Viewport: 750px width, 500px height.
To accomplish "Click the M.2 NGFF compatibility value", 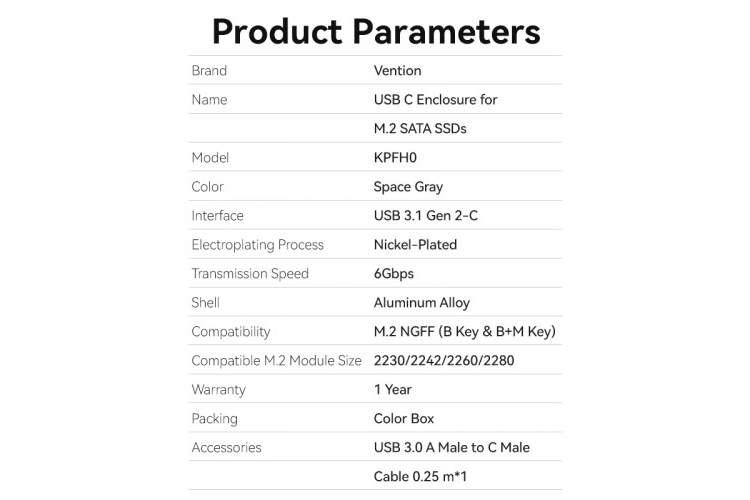I will [464, 332].
